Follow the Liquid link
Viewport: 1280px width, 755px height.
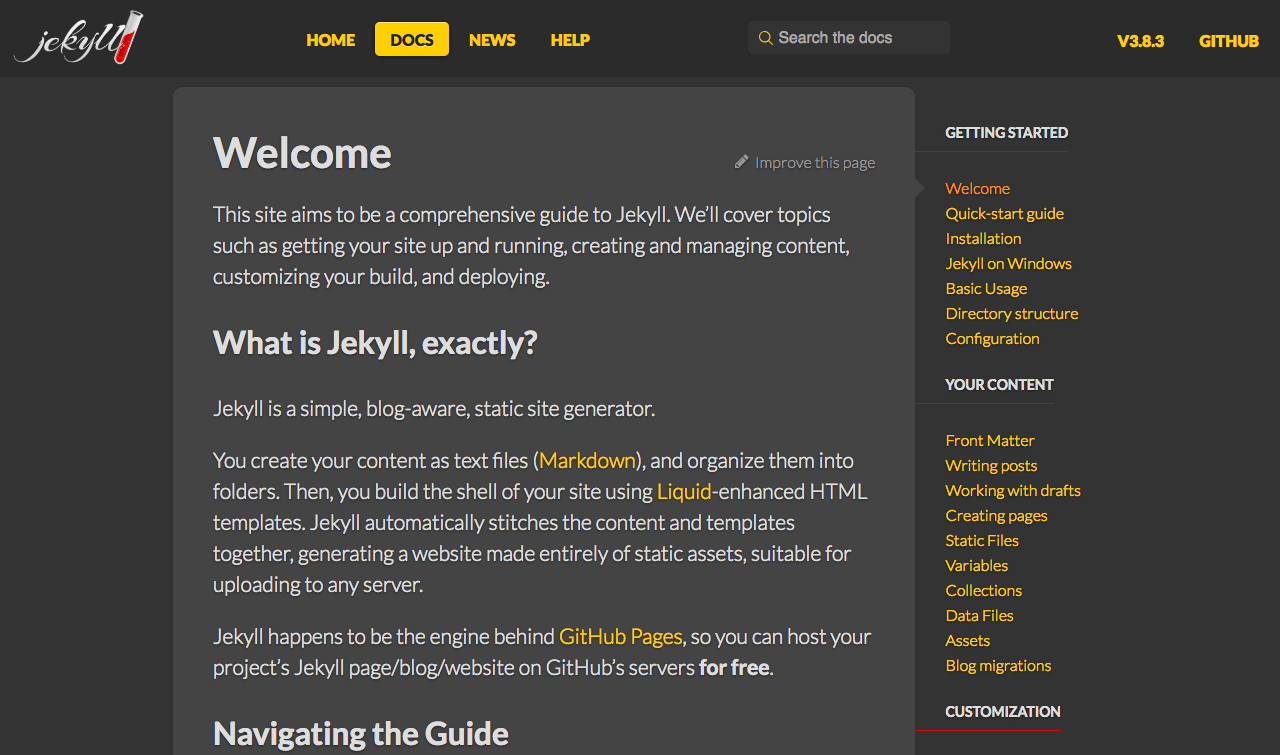(684, 491)
